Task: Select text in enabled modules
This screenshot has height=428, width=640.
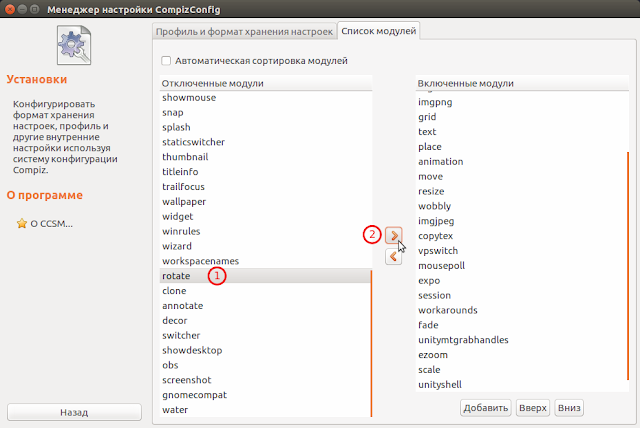Action: click(521, 132)
